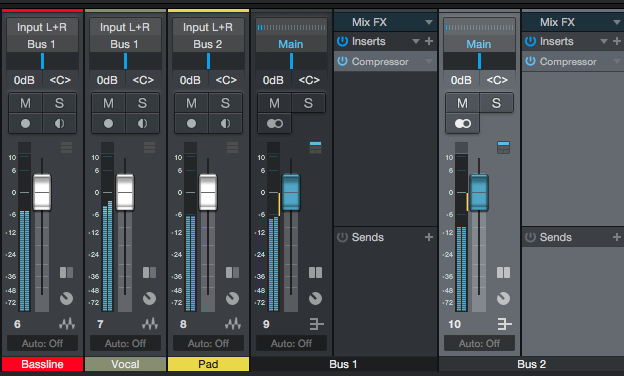The image size is (624, 376).
Task: Click the Bus 1 blue volume fader
Action: [291, 192]
